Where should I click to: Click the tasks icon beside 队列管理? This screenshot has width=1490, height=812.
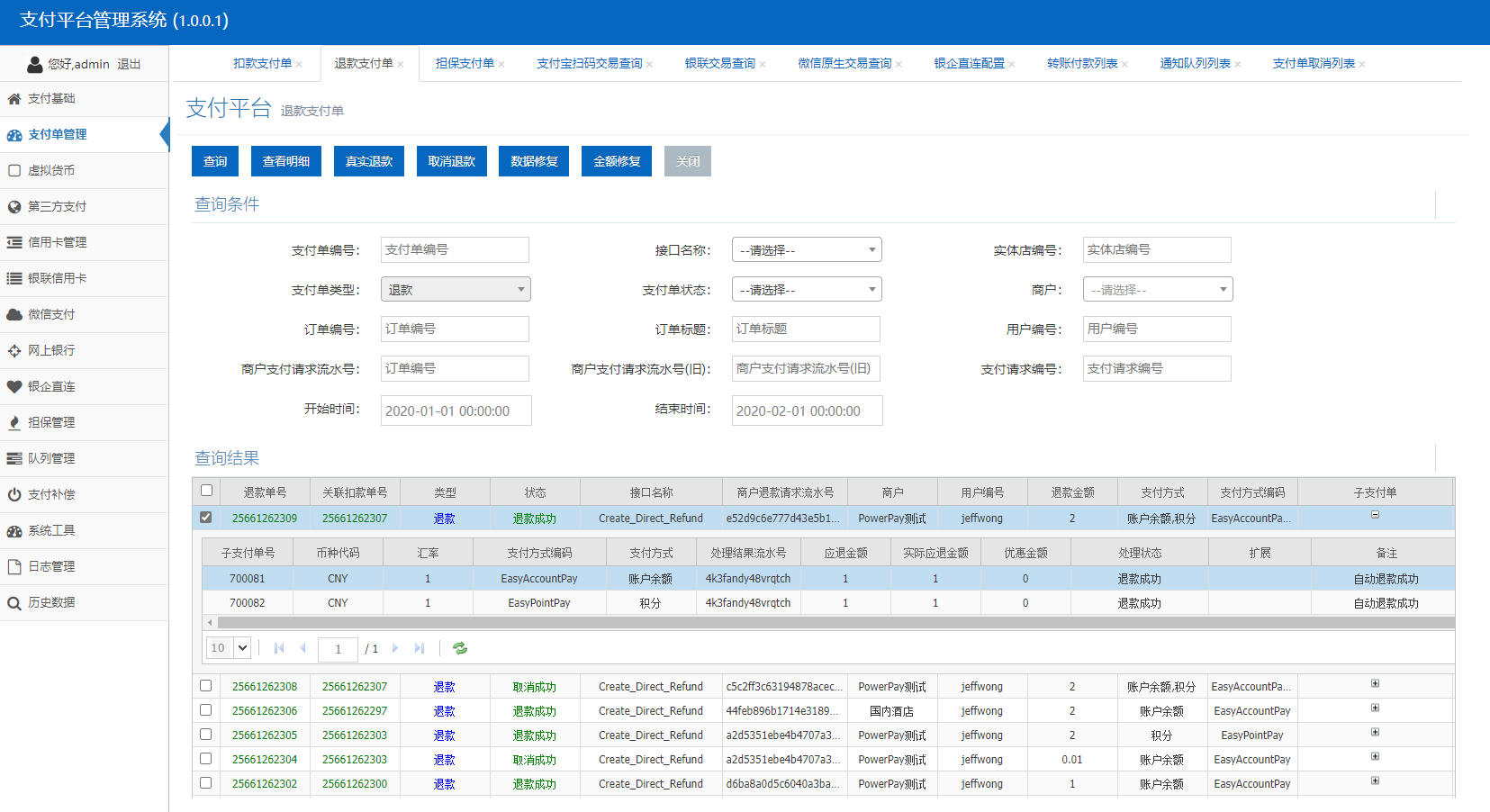[14, 458]
